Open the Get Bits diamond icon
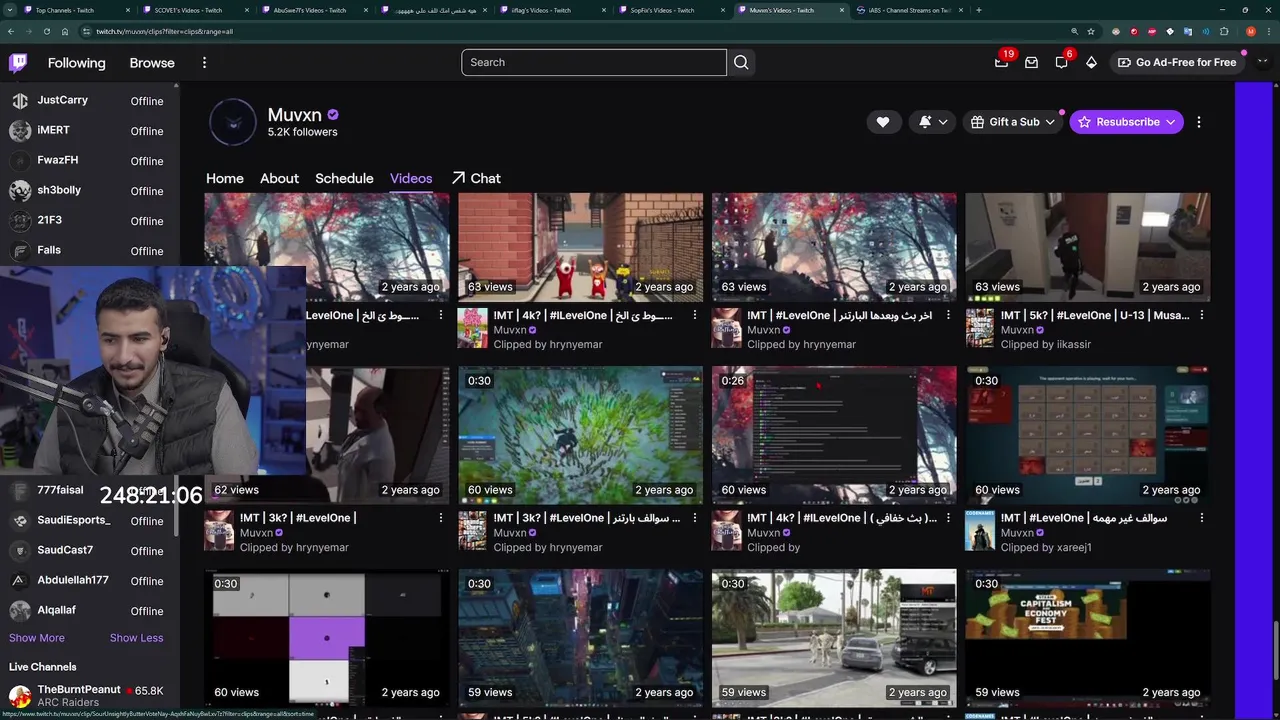Image resolution: width=1280 pixels, height=720 pixels. 1091,62
